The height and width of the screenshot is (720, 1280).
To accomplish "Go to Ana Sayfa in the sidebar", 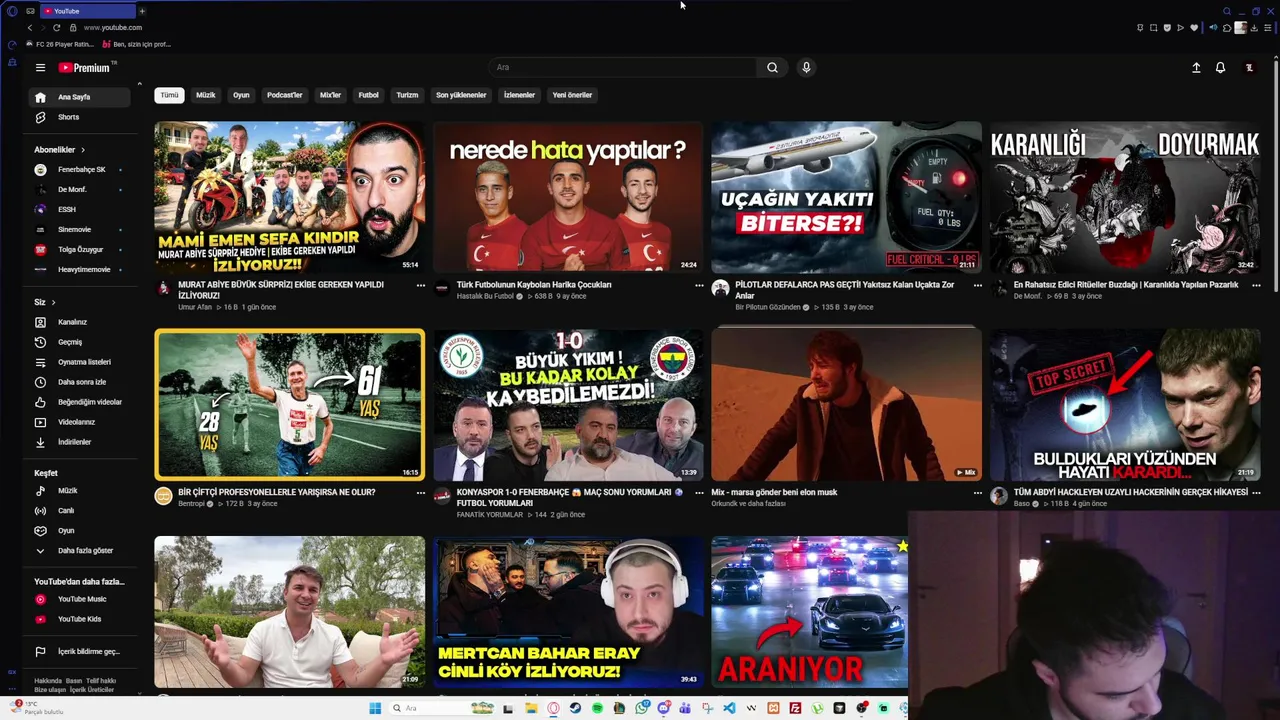I will [x=80, y=97].
